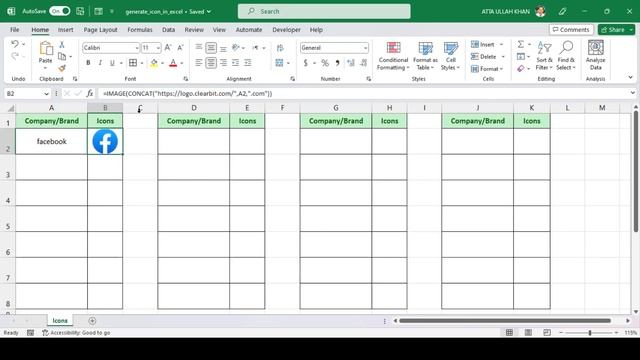This screenshot has width=640, height=360.
Task: Open the file name Saved dropdown
Action: (x=209, y=11)
